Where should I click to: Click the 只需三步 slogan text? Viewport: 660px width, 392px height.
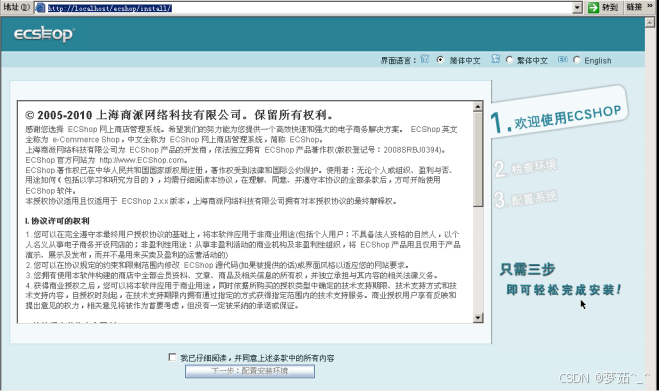click(x=527, y=269)
